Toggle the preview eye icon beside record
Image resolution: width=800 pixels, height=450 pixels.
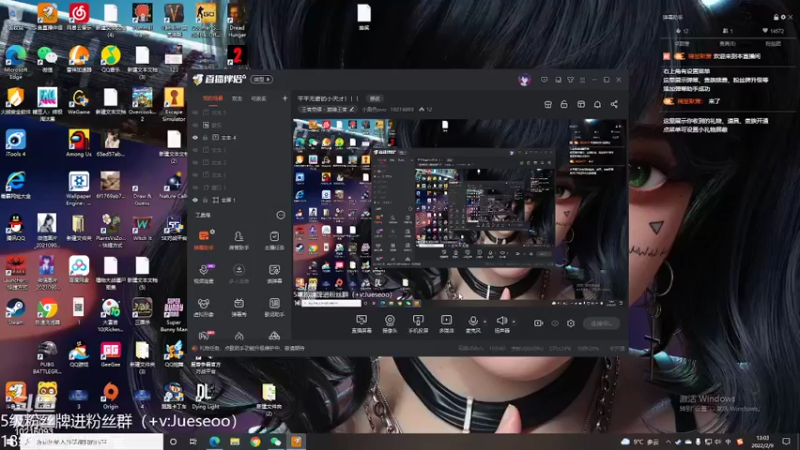(x=555, y=323)
